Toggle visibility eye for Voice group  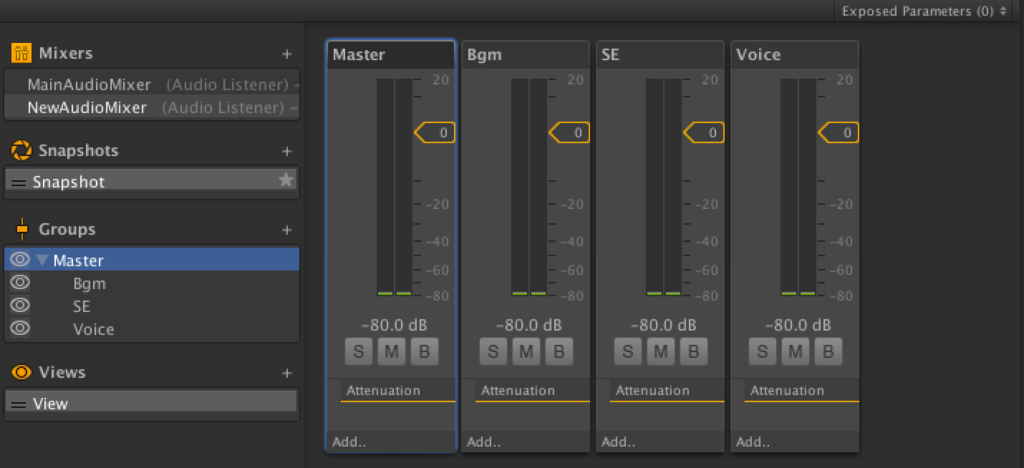click(20, 328)
